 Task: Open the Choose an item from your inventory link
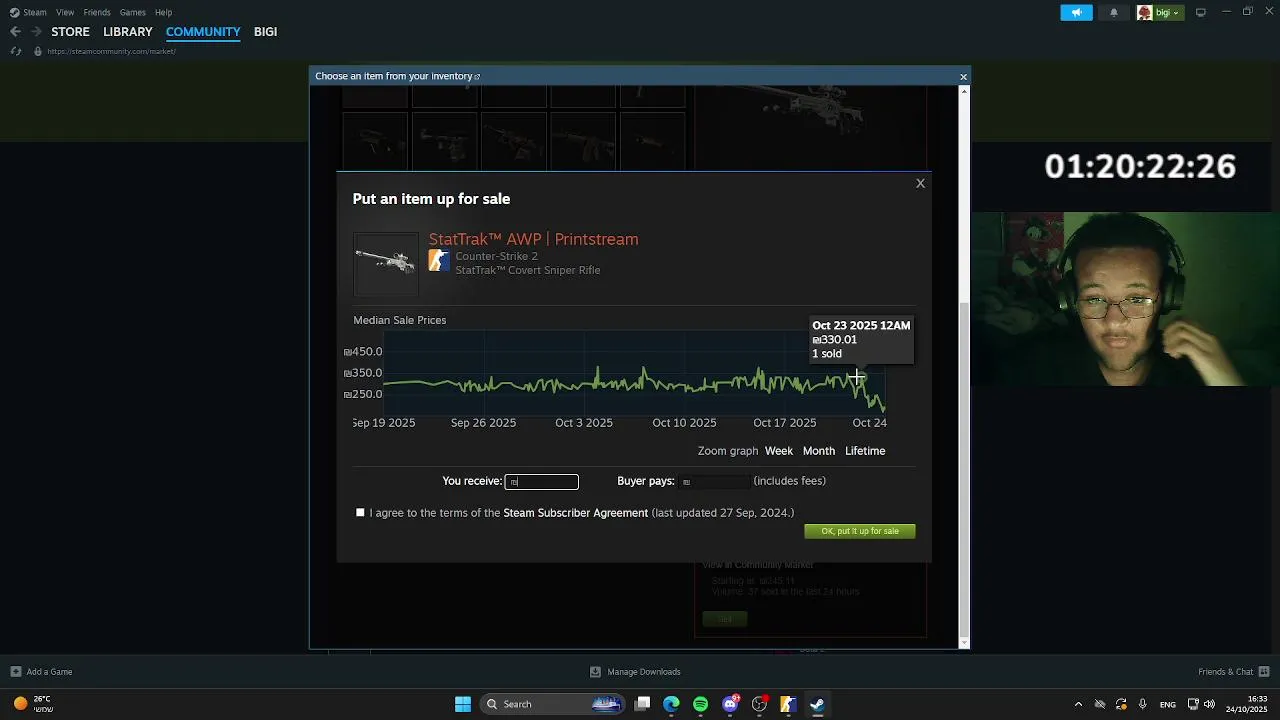[397, 76]
